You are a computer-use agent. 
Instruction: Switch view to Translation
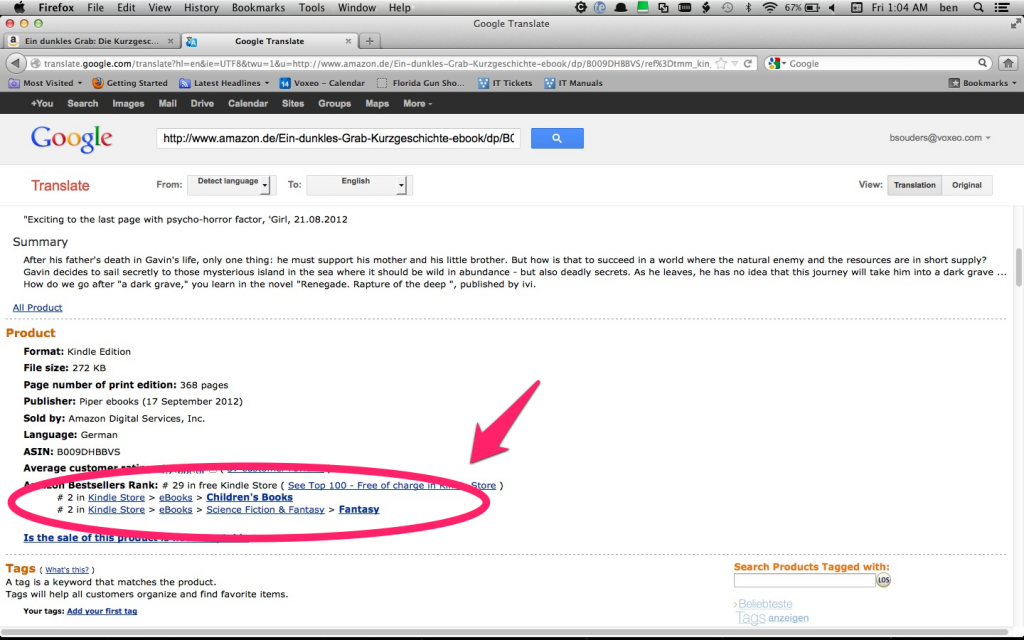tap(914, 185)
